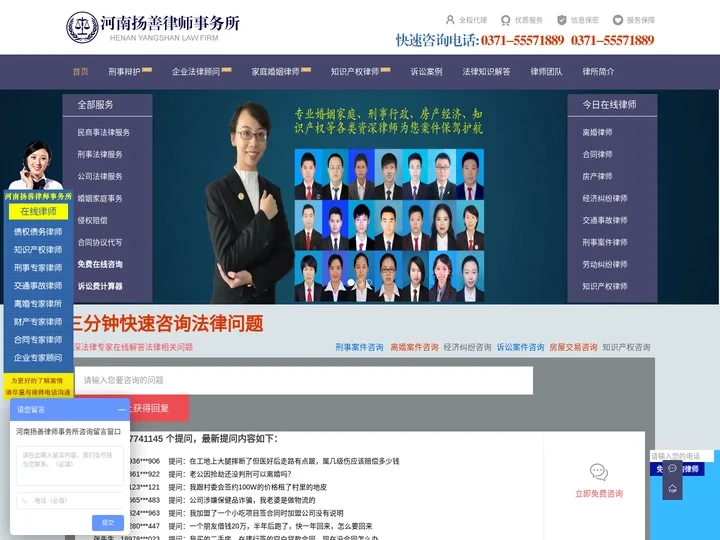Click 知识产权律师 in the floating sidebar
The height and width of the screenshot is (540, 720).
(38, 250)
